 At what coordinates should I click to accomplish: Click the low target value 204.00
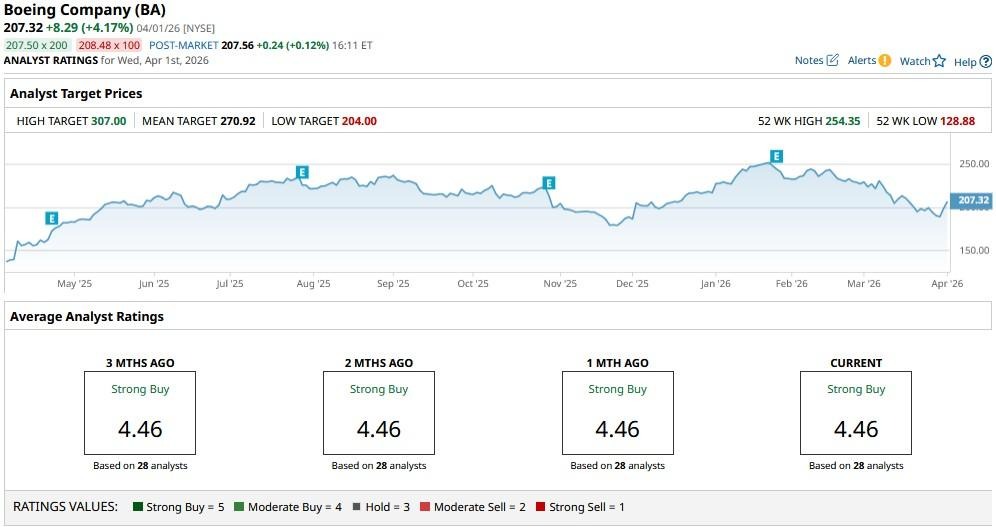tap(359, 121)
